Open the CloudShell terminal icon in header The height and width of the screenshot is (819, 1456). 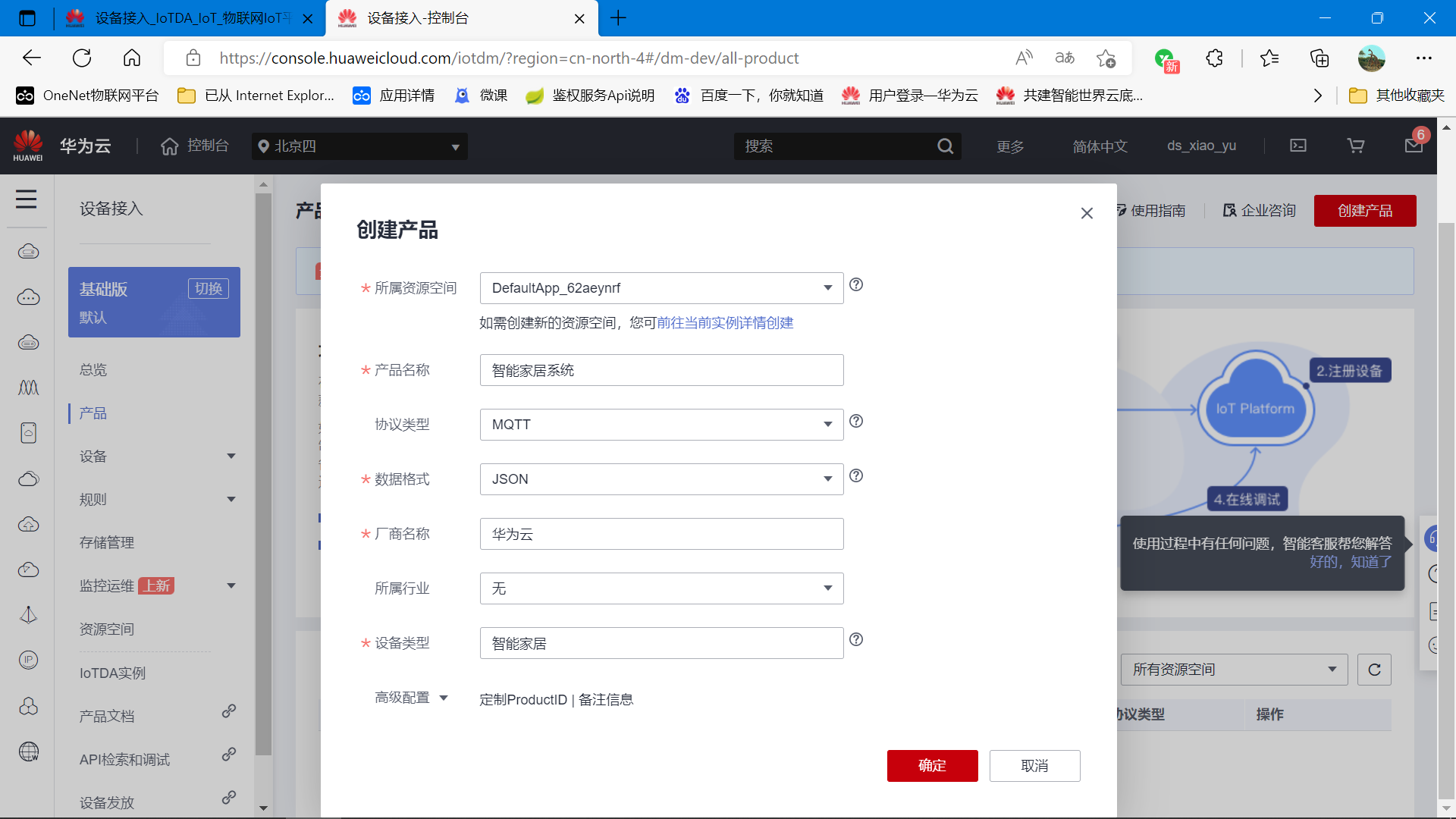tap(1298, 146)
